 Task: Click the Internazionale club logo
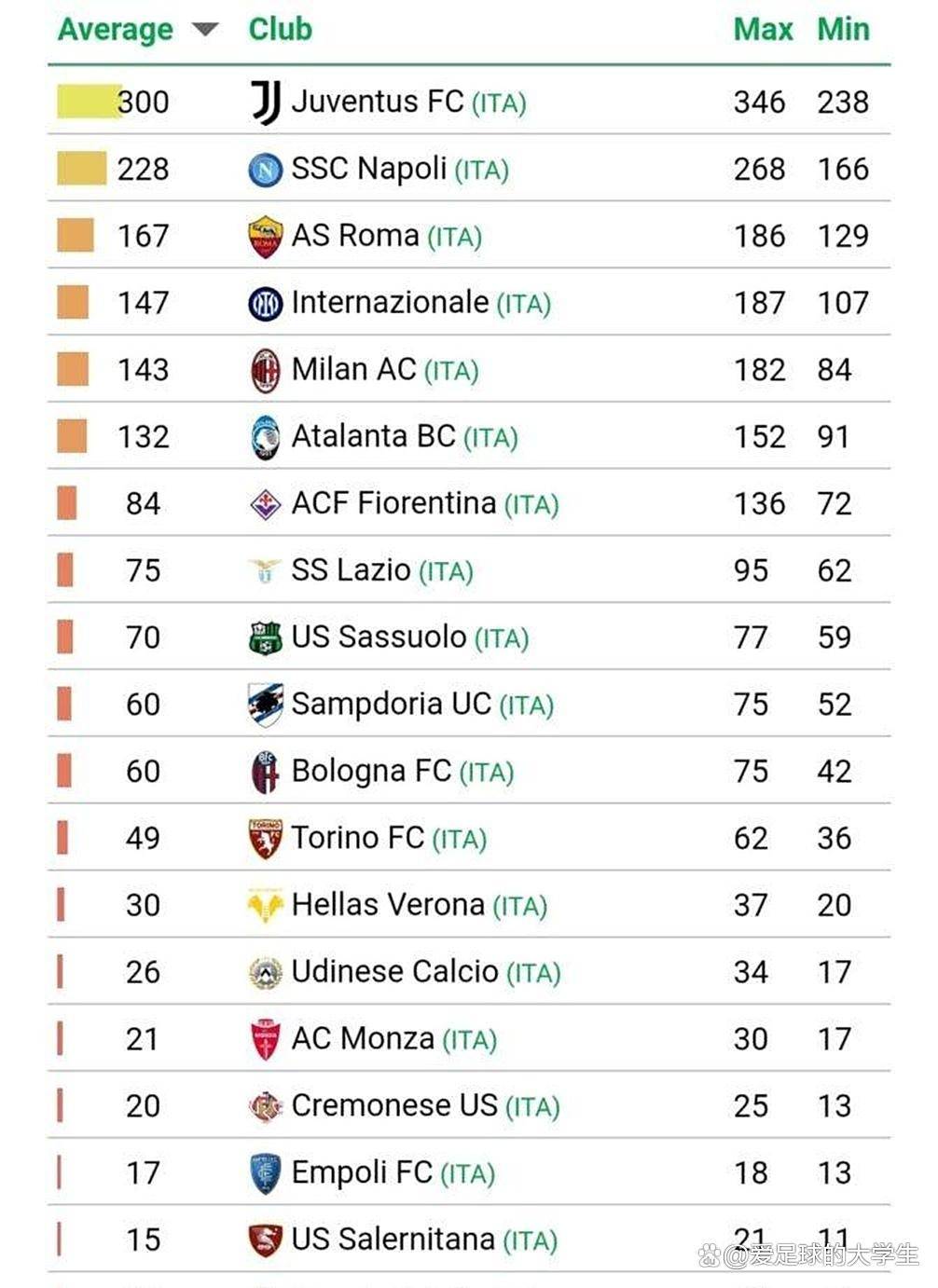tap(266, 304)
